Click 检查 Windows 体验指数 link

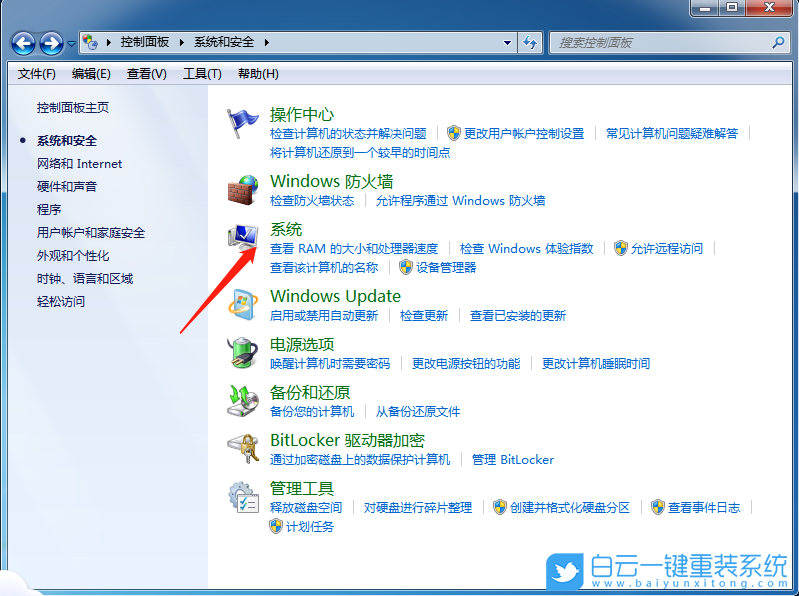526,249
